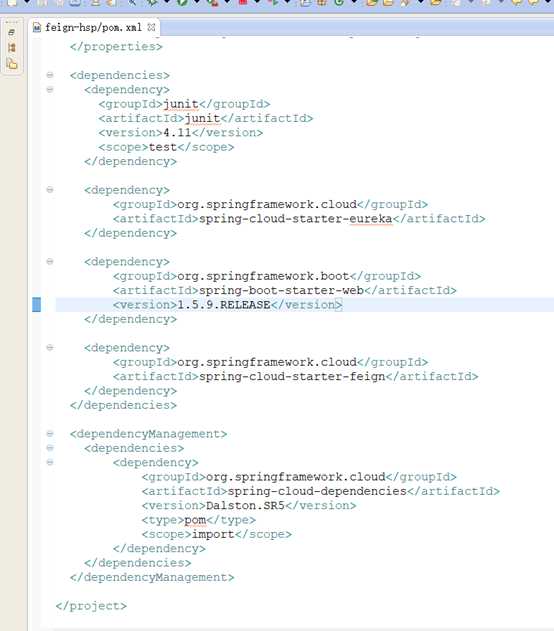Collapse the <dependencies> inside dependencyManagement
Image resolution: width=554 pixels, height=631 pixels.
click(50, 448)
